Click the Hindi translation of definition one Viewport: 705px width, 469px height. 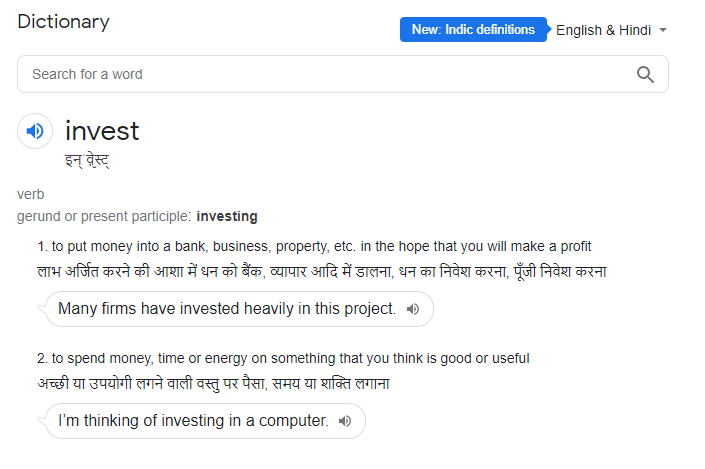point(322,271)
